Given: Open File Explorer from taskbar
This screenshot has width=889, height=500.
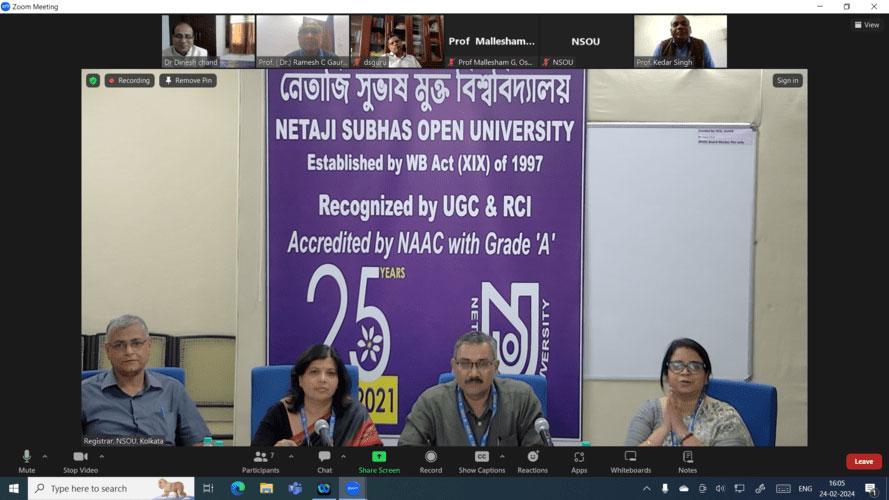Looking at the screenshot, I should tap(266, 488).
